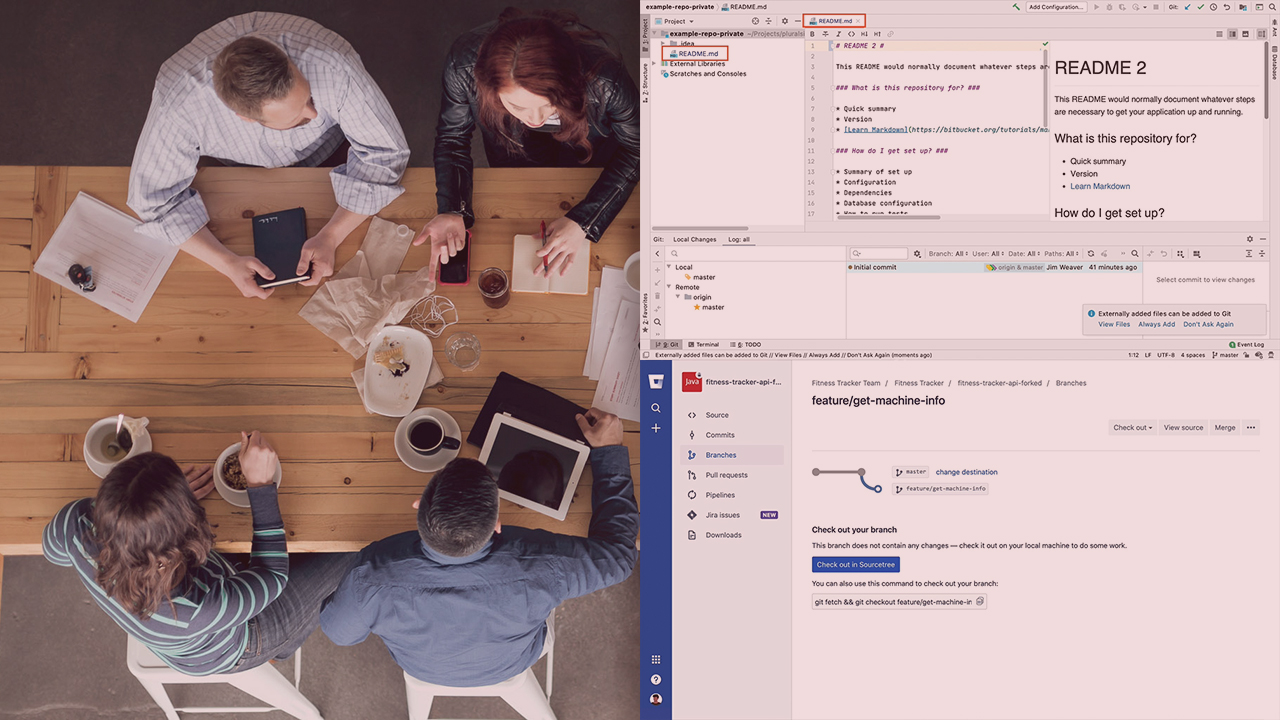This screenshot has height=720, width=1280.
Task: Open the Project view dropdown
Action: (x=674, y=21)
